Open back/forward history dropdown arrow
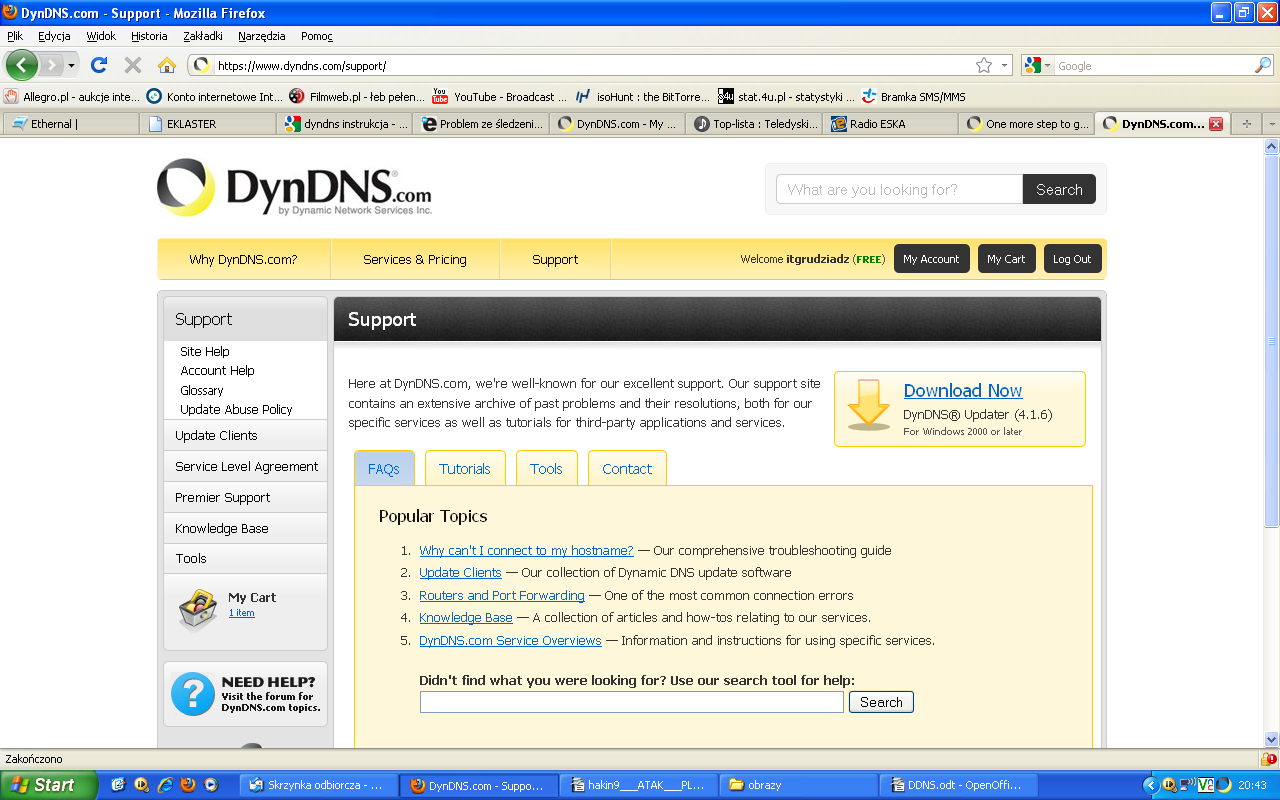The image size is (1280, 800). pyautogui.click(x=71, y=65)
